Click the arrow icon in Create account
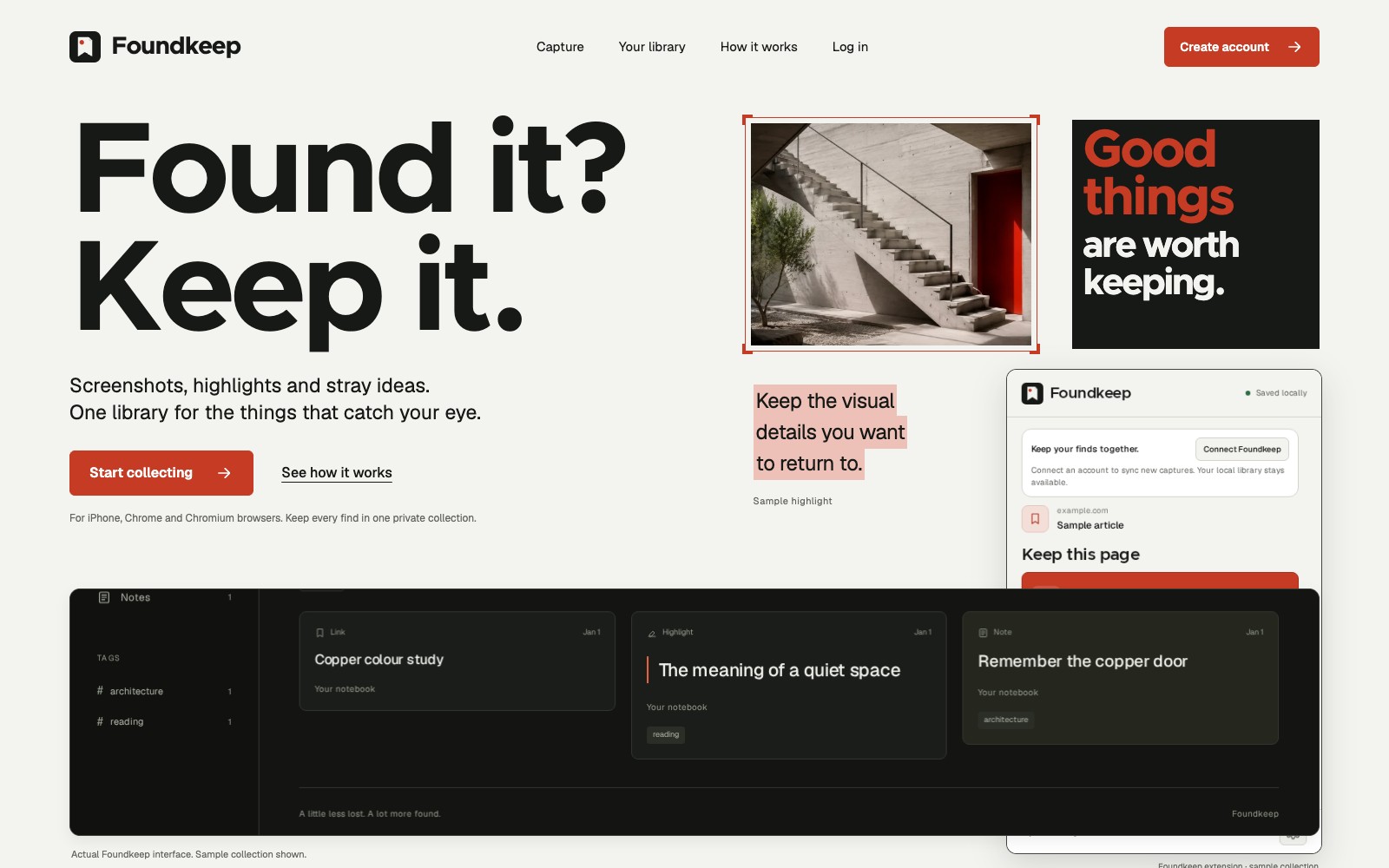This screenshot has width=1389, height=868. click(x=1294, y=47)
